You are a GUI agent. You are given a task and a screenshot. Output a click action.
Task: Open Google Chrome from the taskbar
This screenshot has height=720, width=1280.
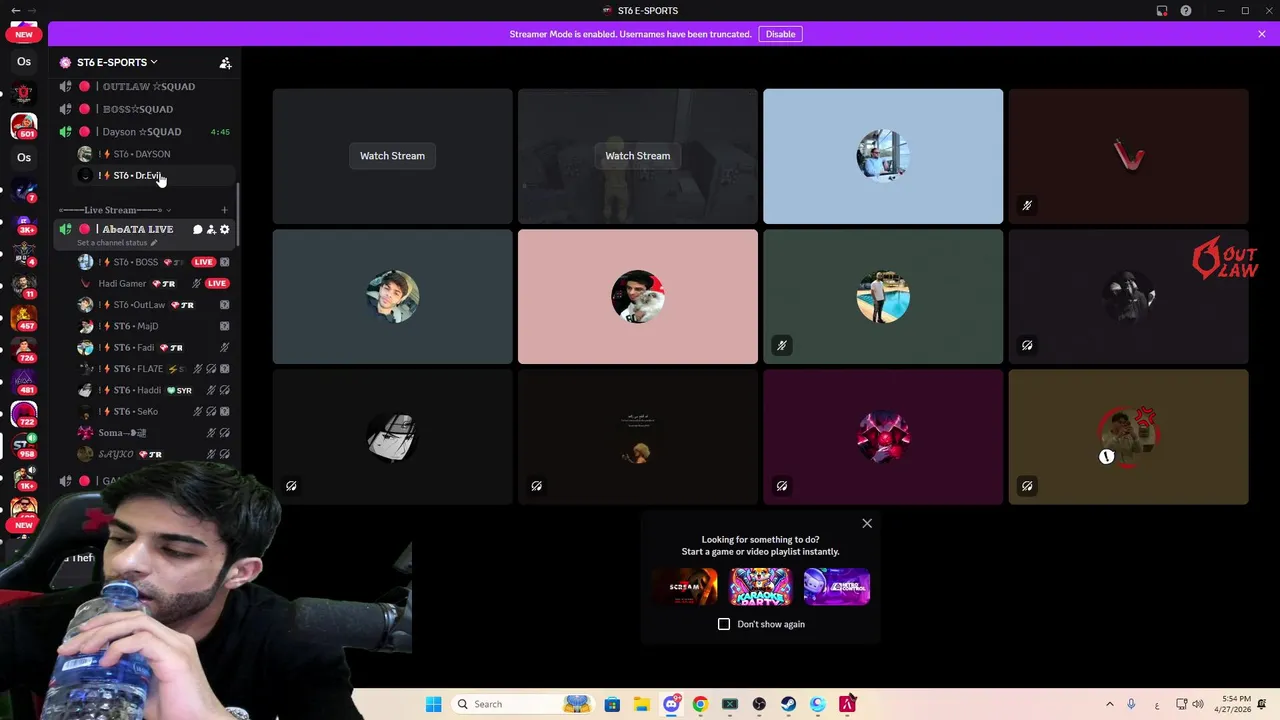point(700,704)
